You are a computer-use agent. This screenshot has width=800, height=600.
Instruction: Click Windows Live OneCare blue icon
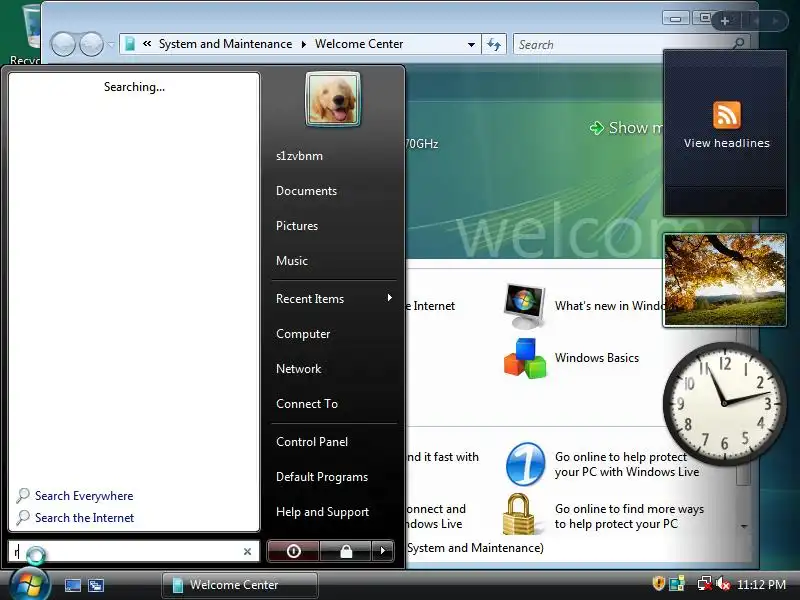(526, 464)
